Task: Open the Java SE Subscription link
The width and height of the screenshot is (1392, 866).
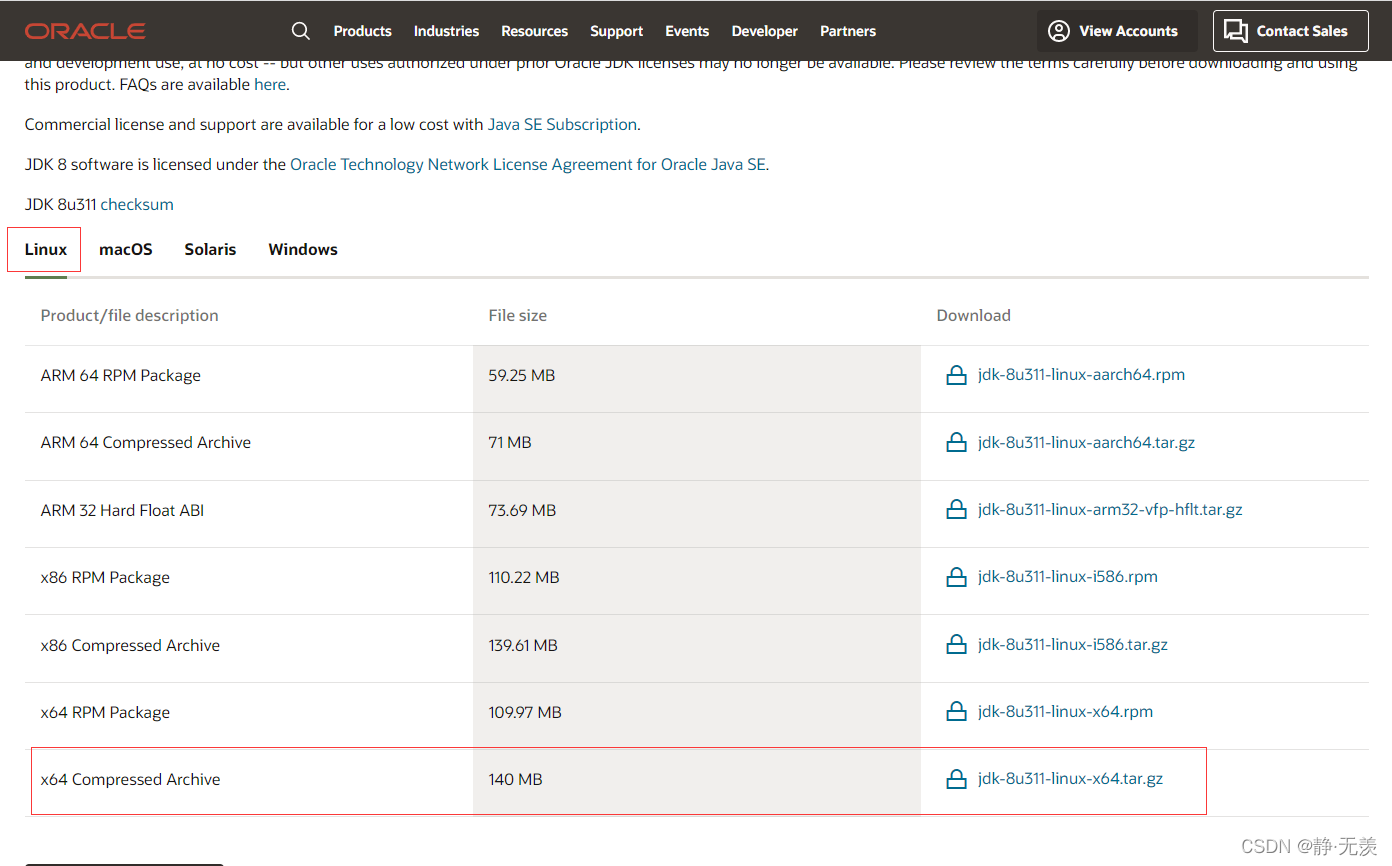Action: point(562,125)
